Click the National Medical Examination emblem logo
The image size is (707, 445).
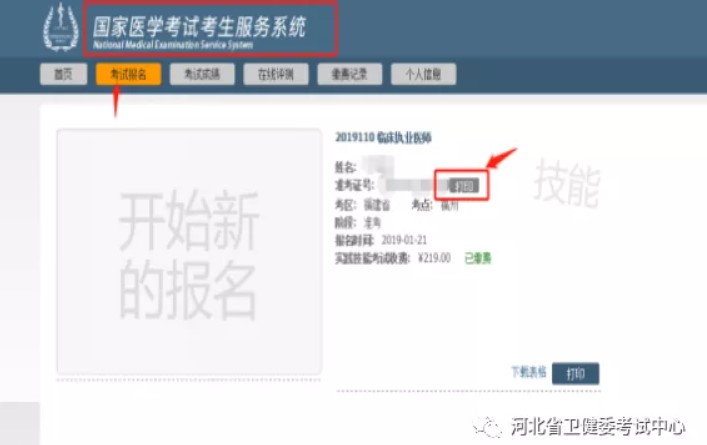(x=60, y=30)
